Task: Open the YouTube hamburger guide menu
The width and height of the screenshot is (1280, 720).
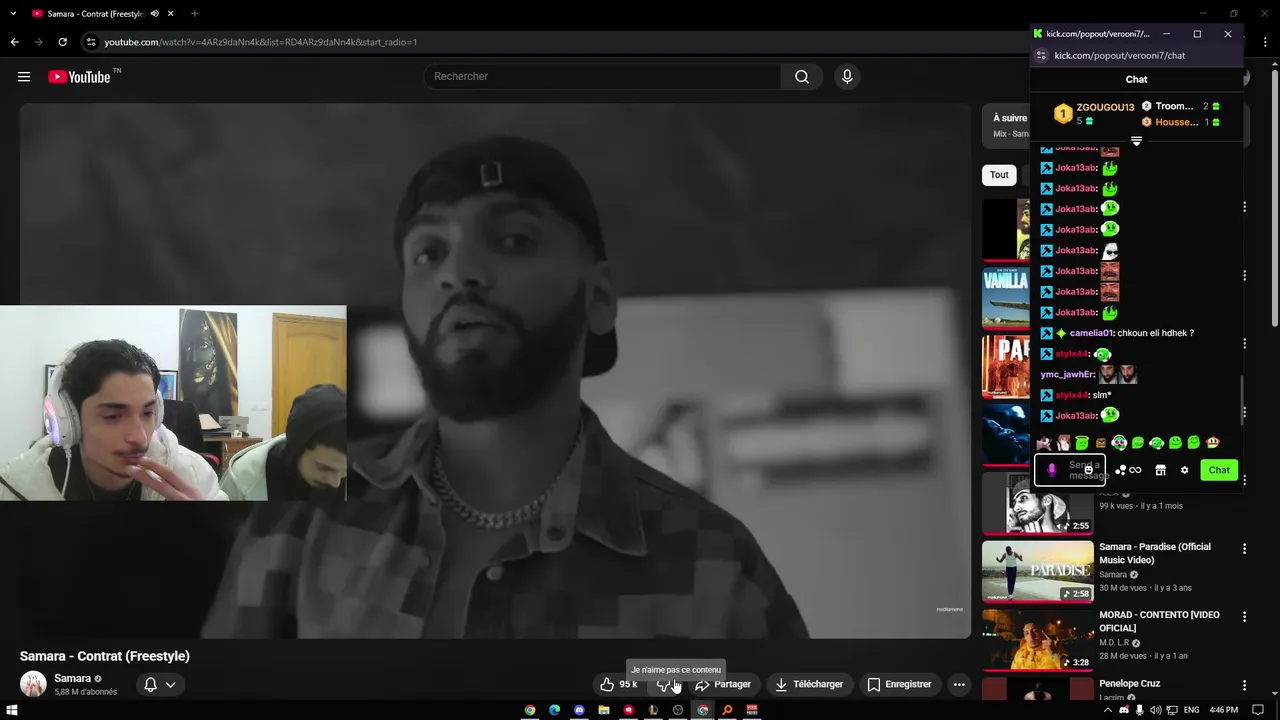Action: pos(24,77)
